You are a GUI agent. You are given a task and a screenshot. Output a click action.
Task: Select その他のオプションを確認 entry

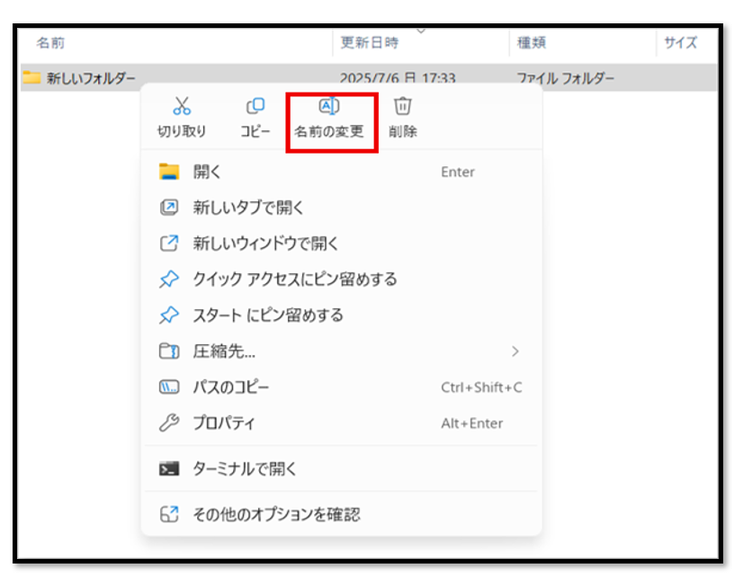point(342,514)
